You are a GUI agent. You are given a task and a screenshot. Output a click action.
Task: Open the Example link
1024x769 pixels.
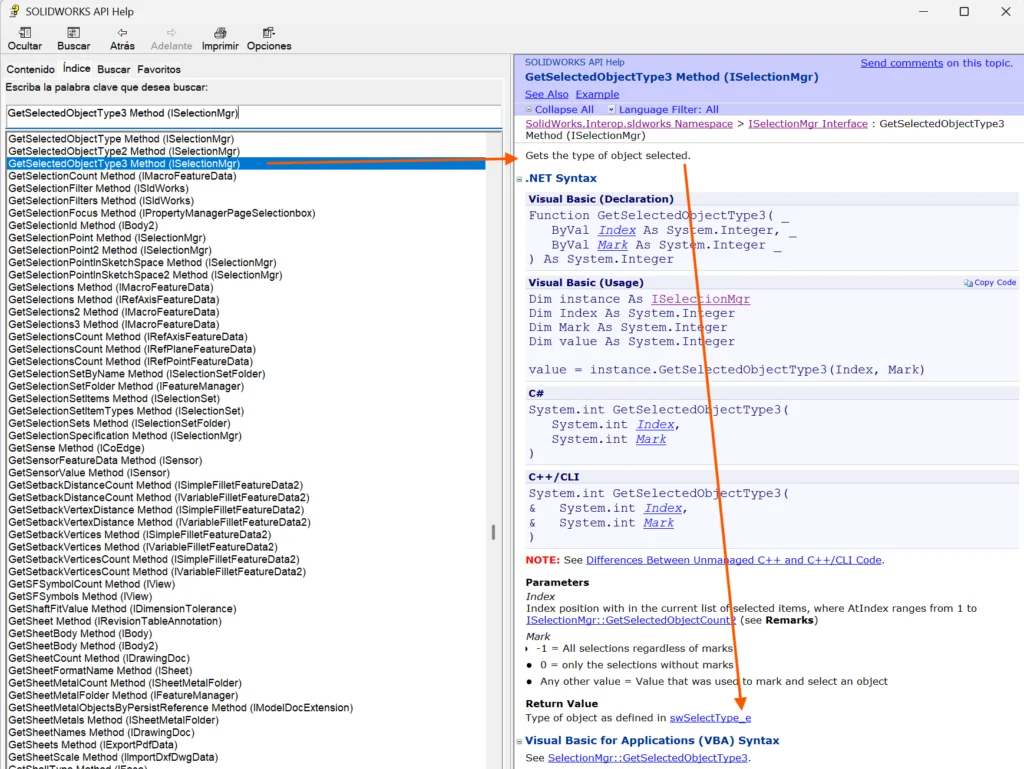[x=597, y=94]
